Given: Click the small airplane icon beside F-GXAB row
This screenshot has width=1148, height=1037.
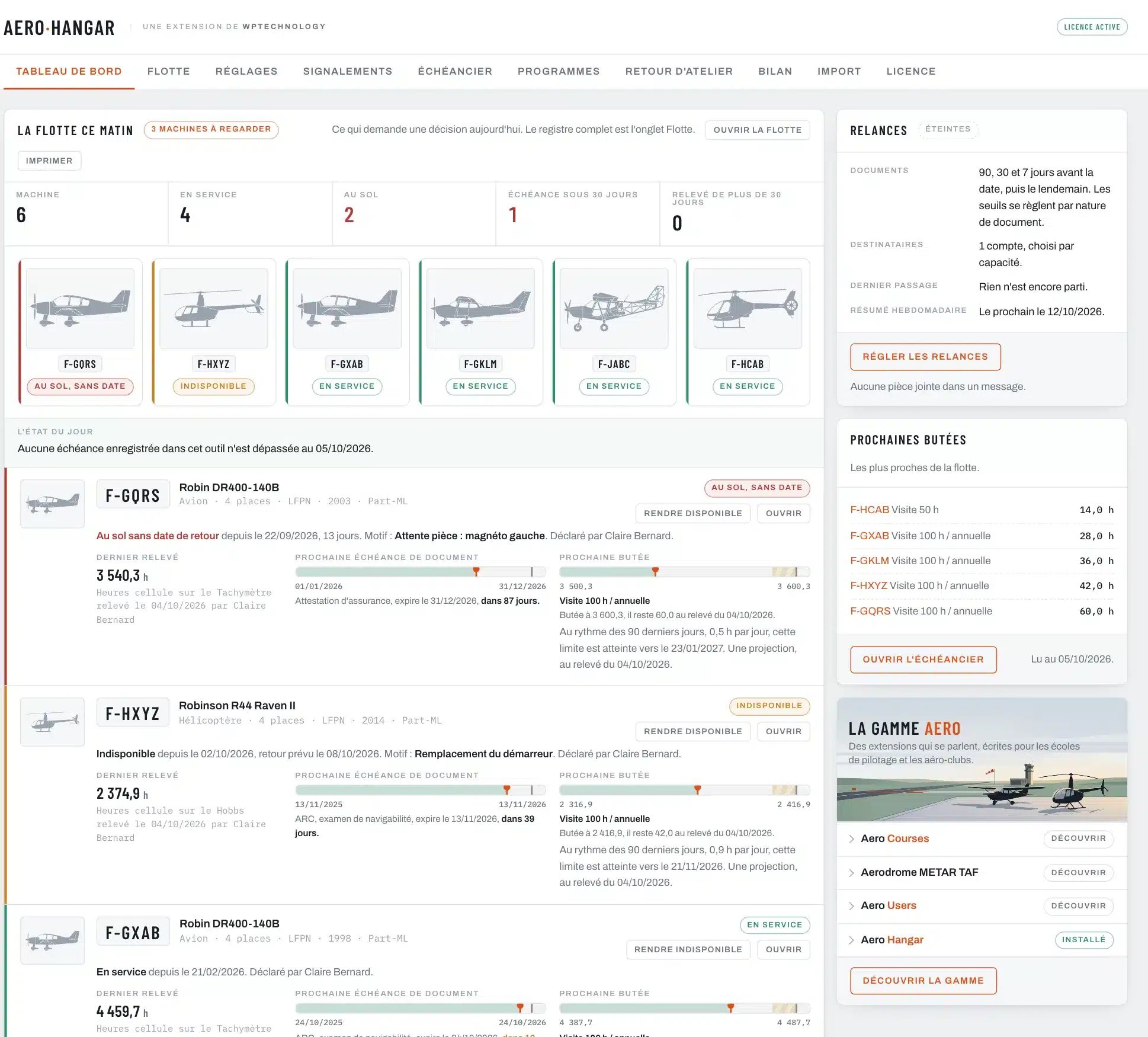Looking at the screenshot, I should [x=53, y=940].
